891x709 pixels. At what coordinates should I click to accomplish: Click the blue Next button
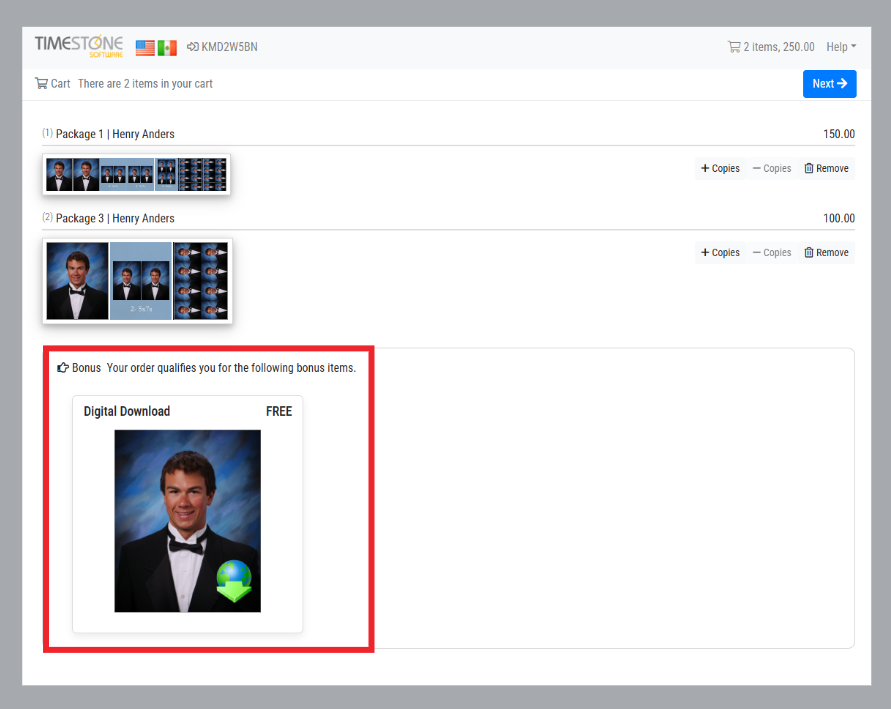pyautogui.click(x=829, y=84)
